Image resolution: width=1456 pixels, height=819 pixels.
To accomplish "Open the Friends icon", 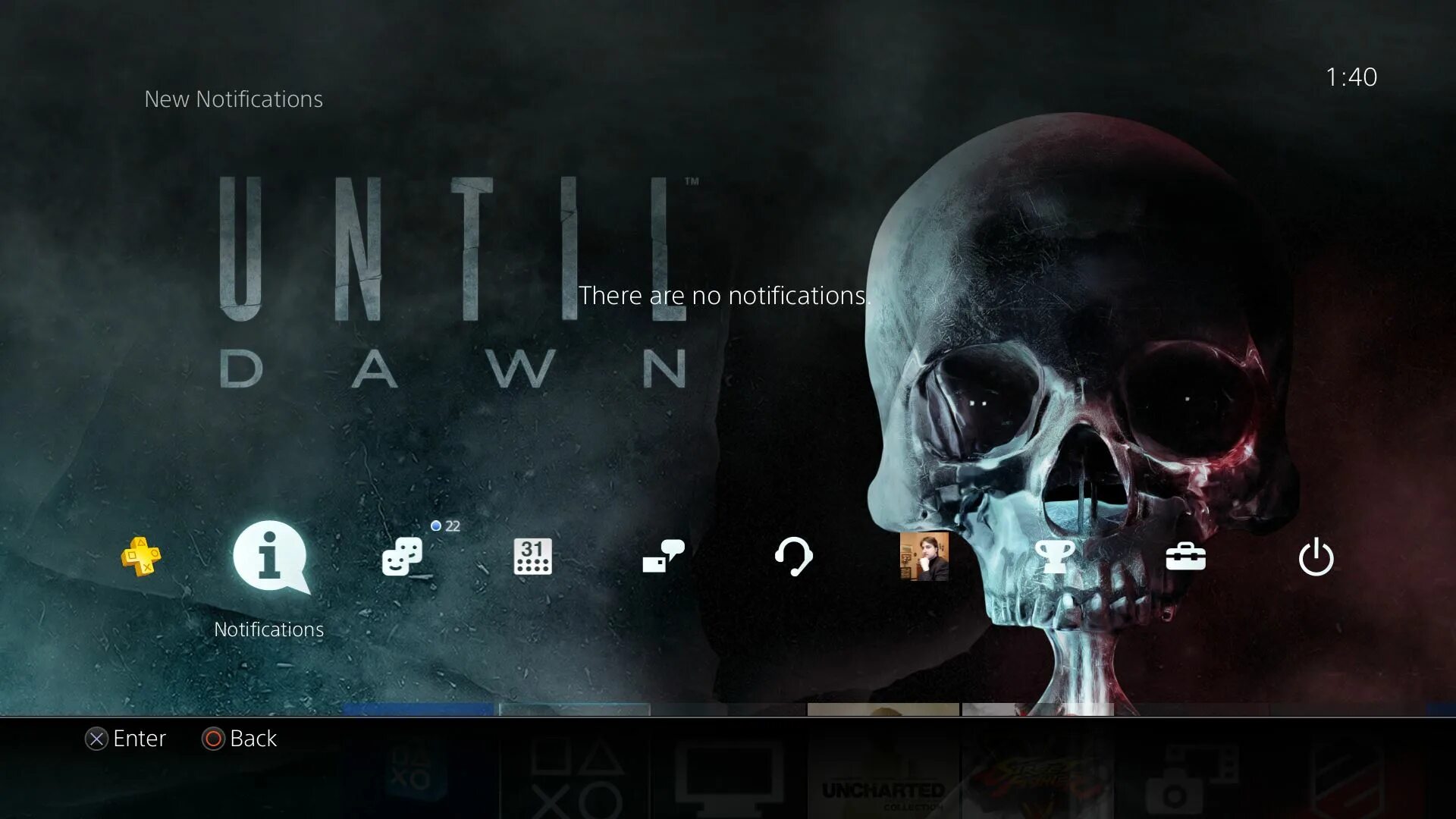I will (x=402, y=557).
